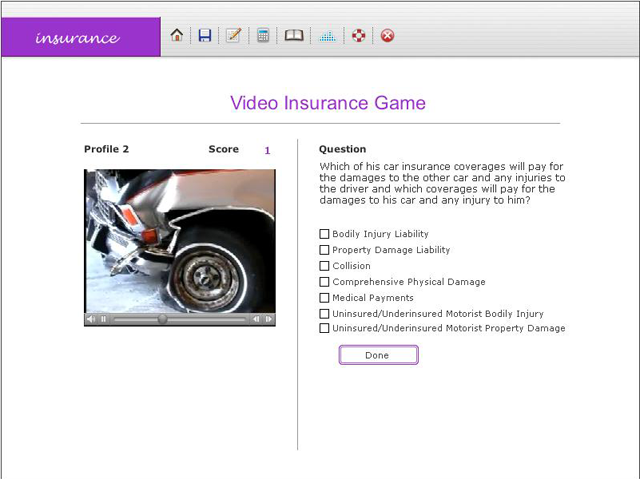Select Comprehensive Physical Damage checkbox
Screen dimensions: 640x479
click(x=324, y=282)
